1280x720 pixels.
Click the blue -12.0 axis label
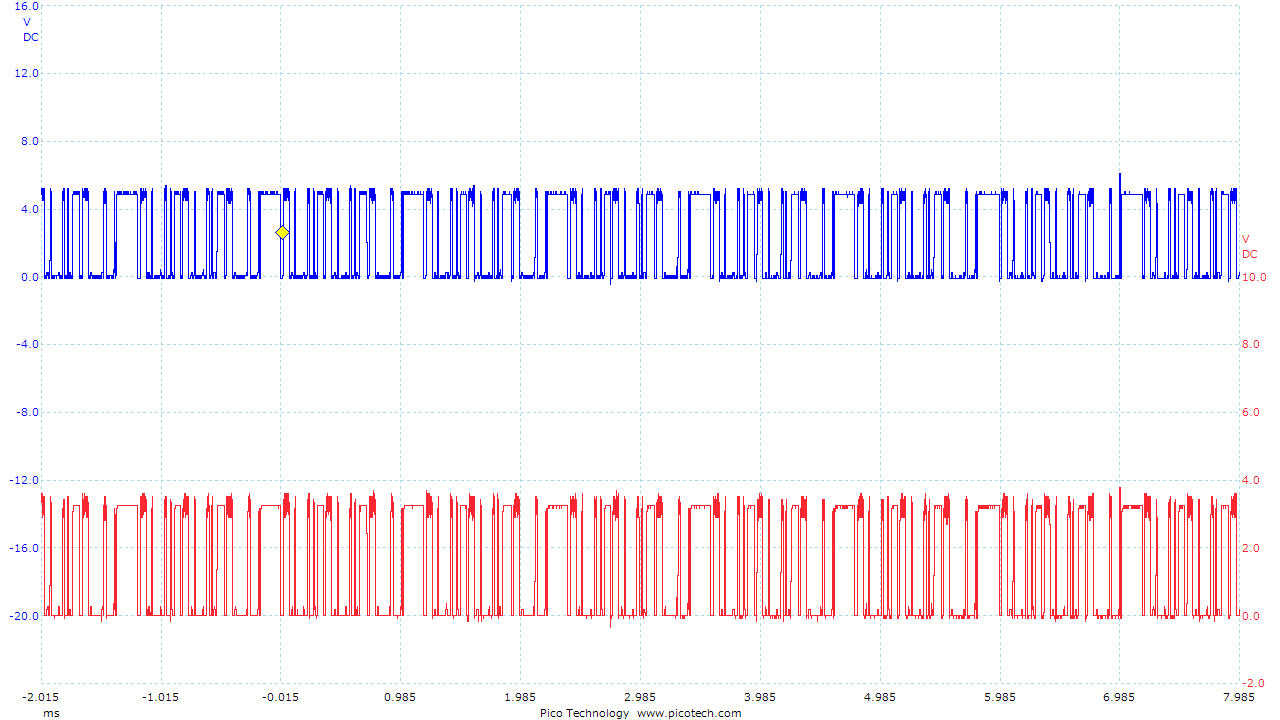(25, 480)
